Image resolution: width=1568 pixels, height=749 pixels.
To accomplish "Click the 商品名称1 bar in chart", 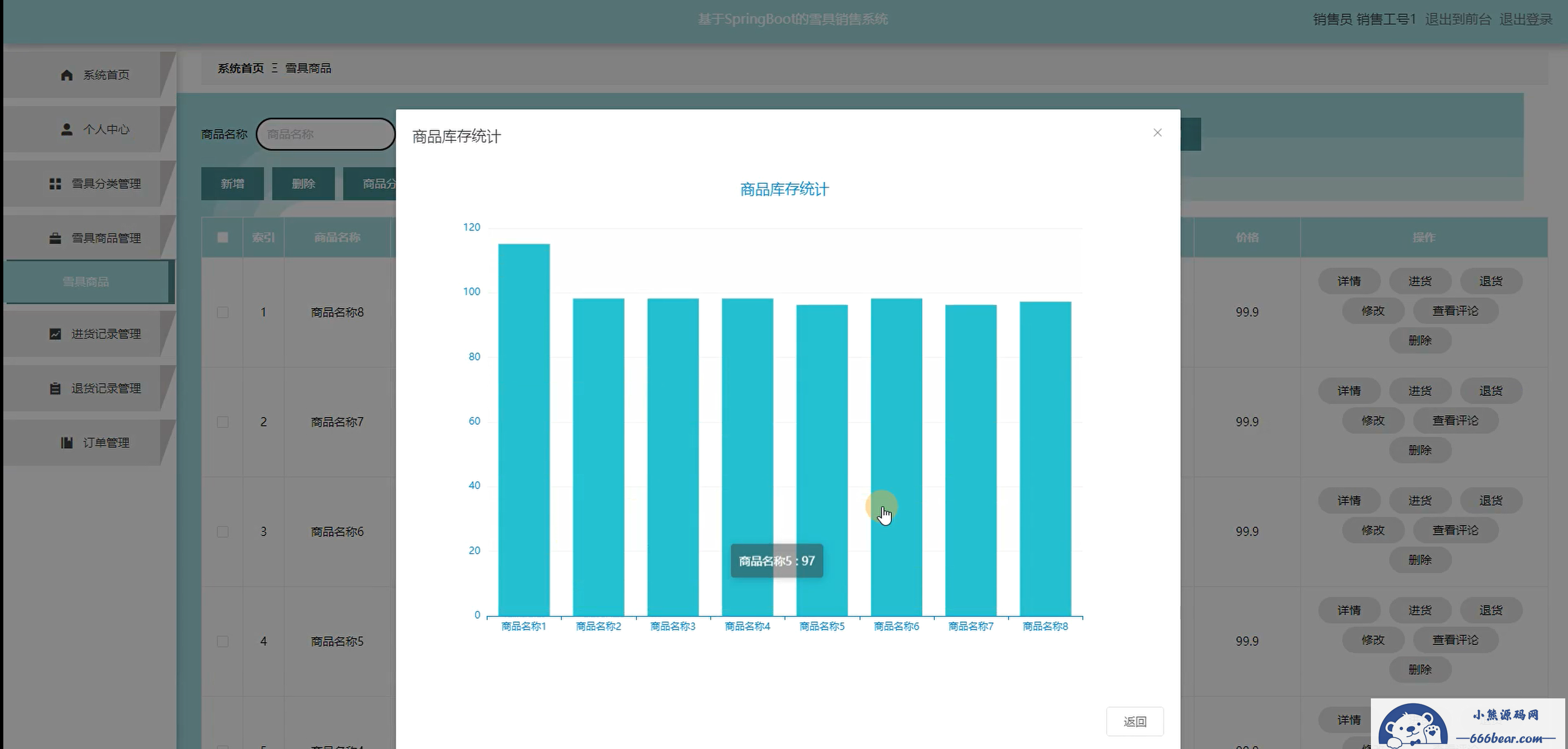I will 524,429.
